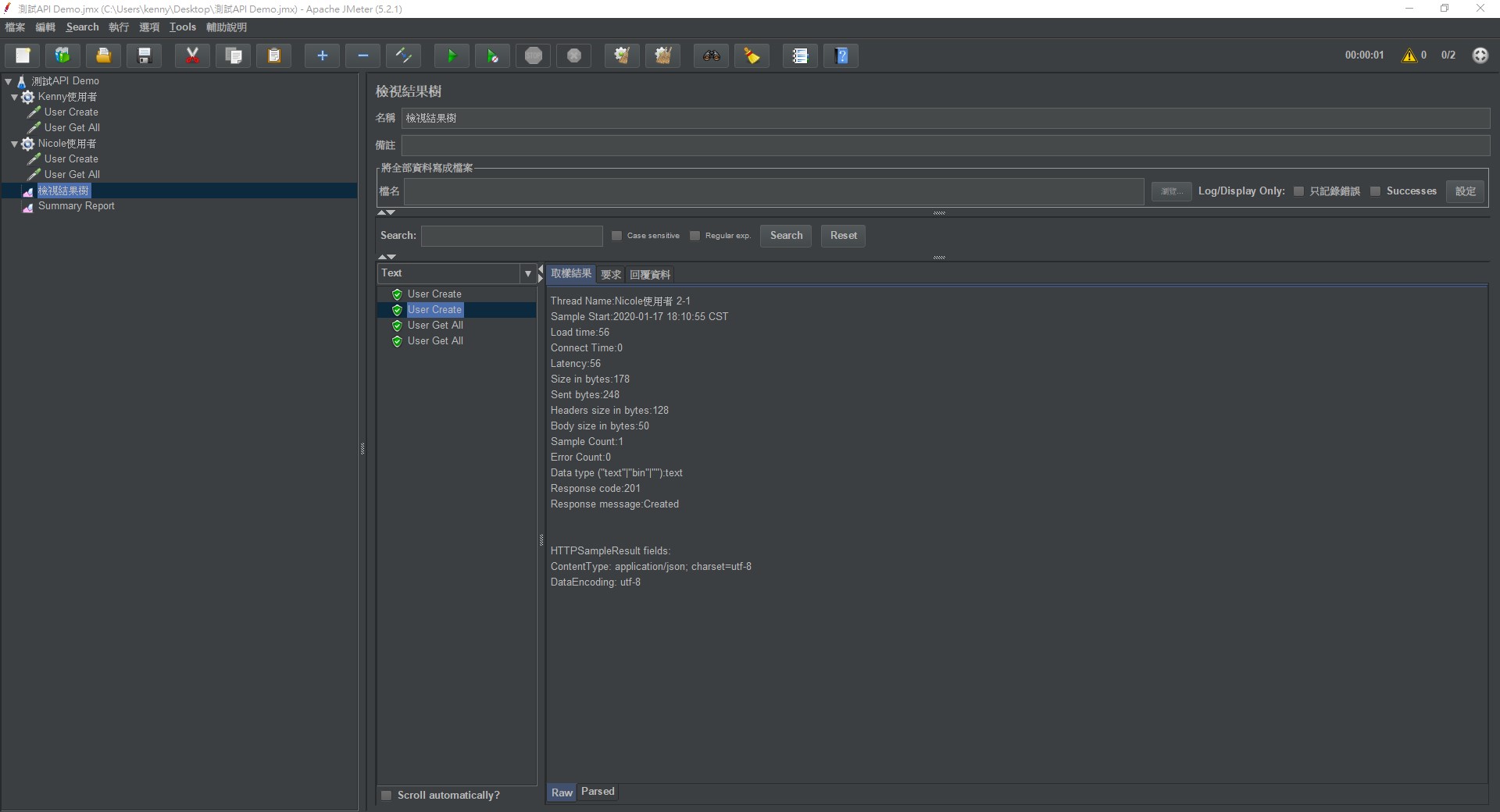This screenshot has width=1500, height=812.
Task: Switch to the 回覆資料 tab
Action: (650, 275)
